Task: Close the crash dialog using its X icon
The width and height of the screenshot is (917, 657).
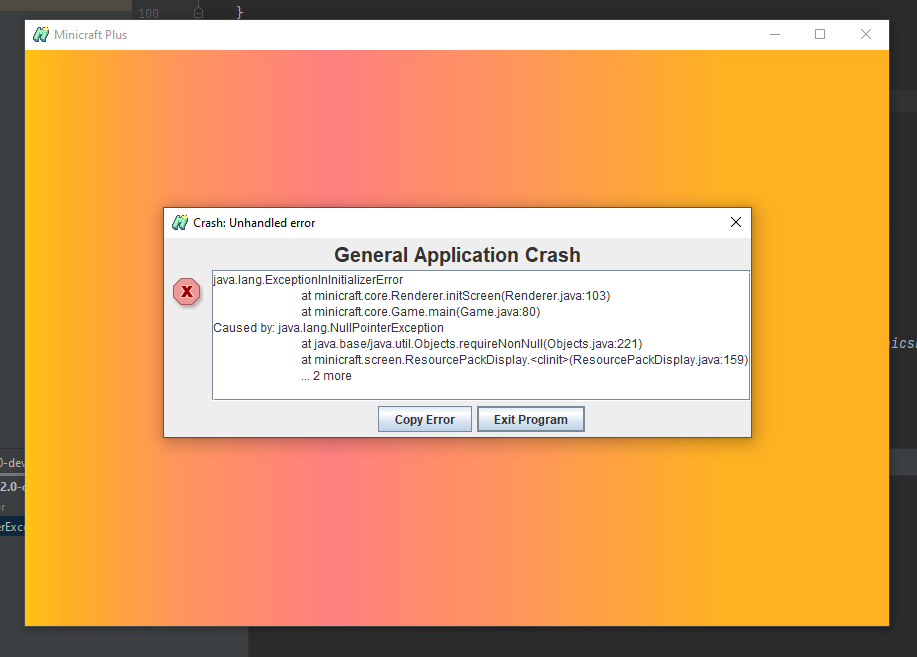Action: point(736,222)
